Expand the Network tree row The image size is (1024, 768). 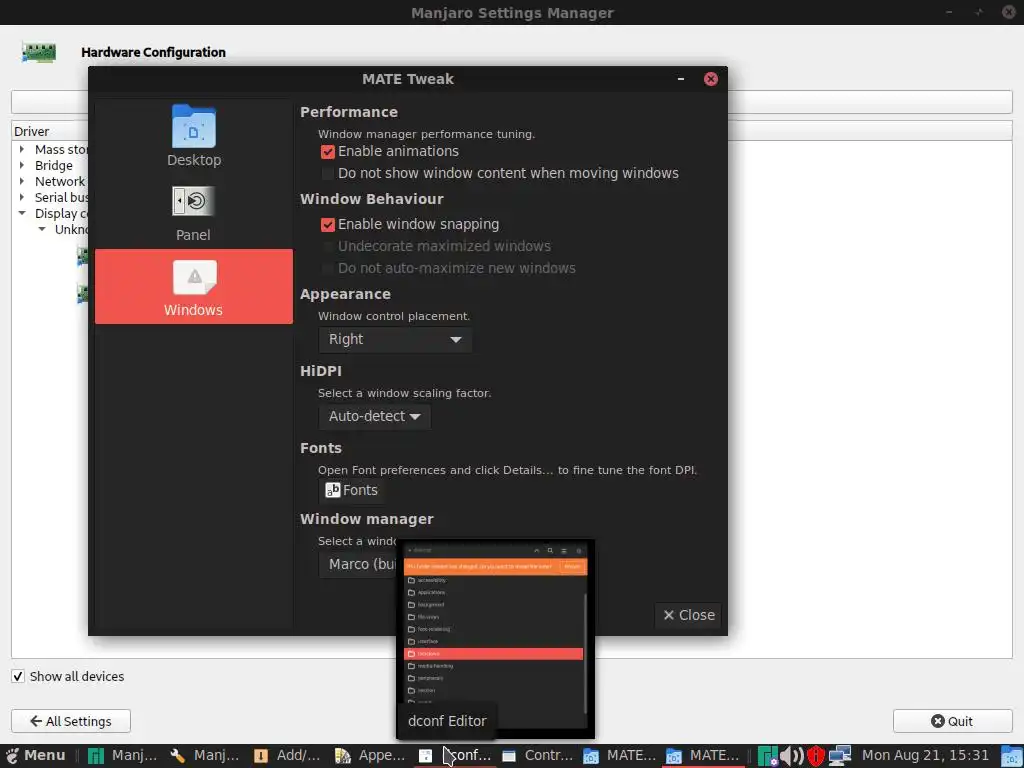point(22,182)
